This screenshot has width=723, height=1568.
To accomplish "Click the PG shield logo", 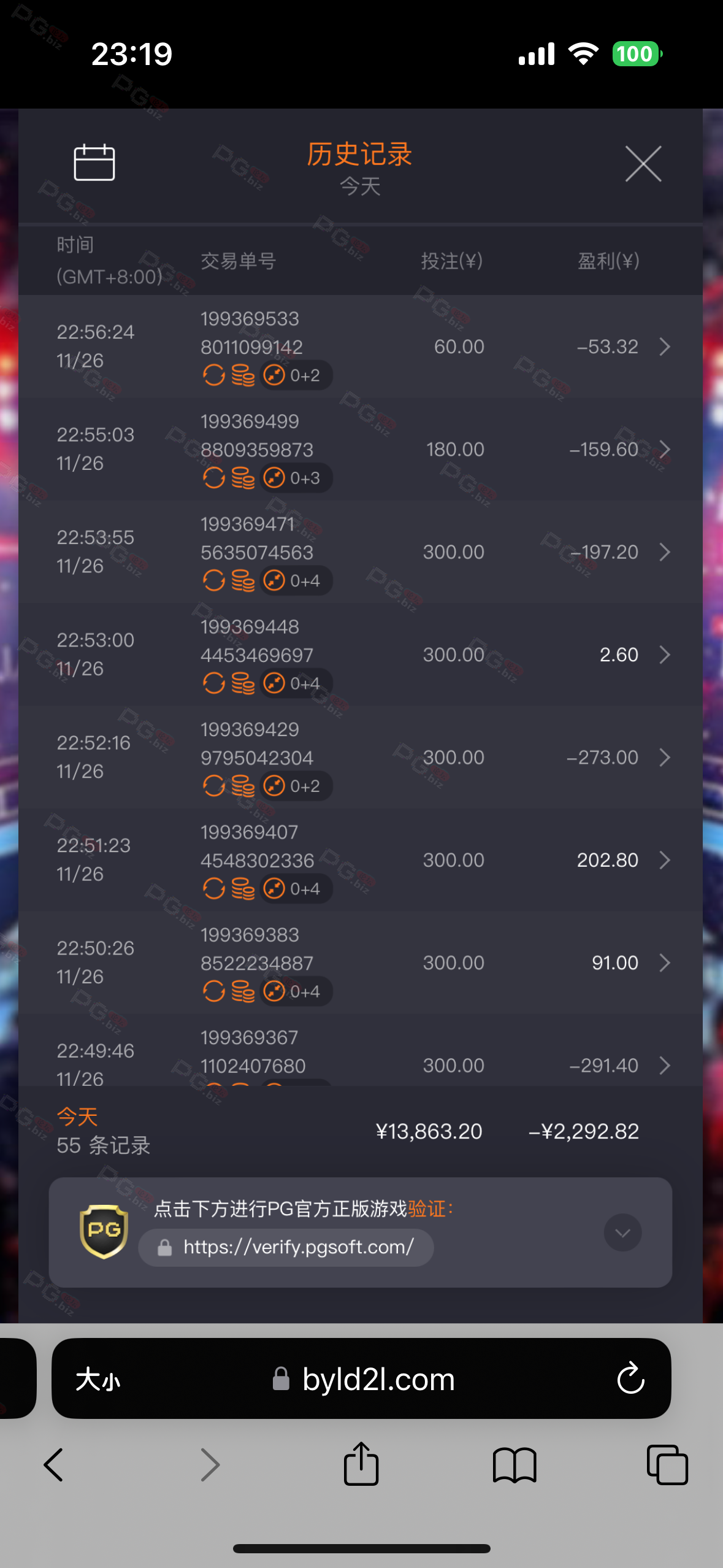I will (x=104, y=1231).
